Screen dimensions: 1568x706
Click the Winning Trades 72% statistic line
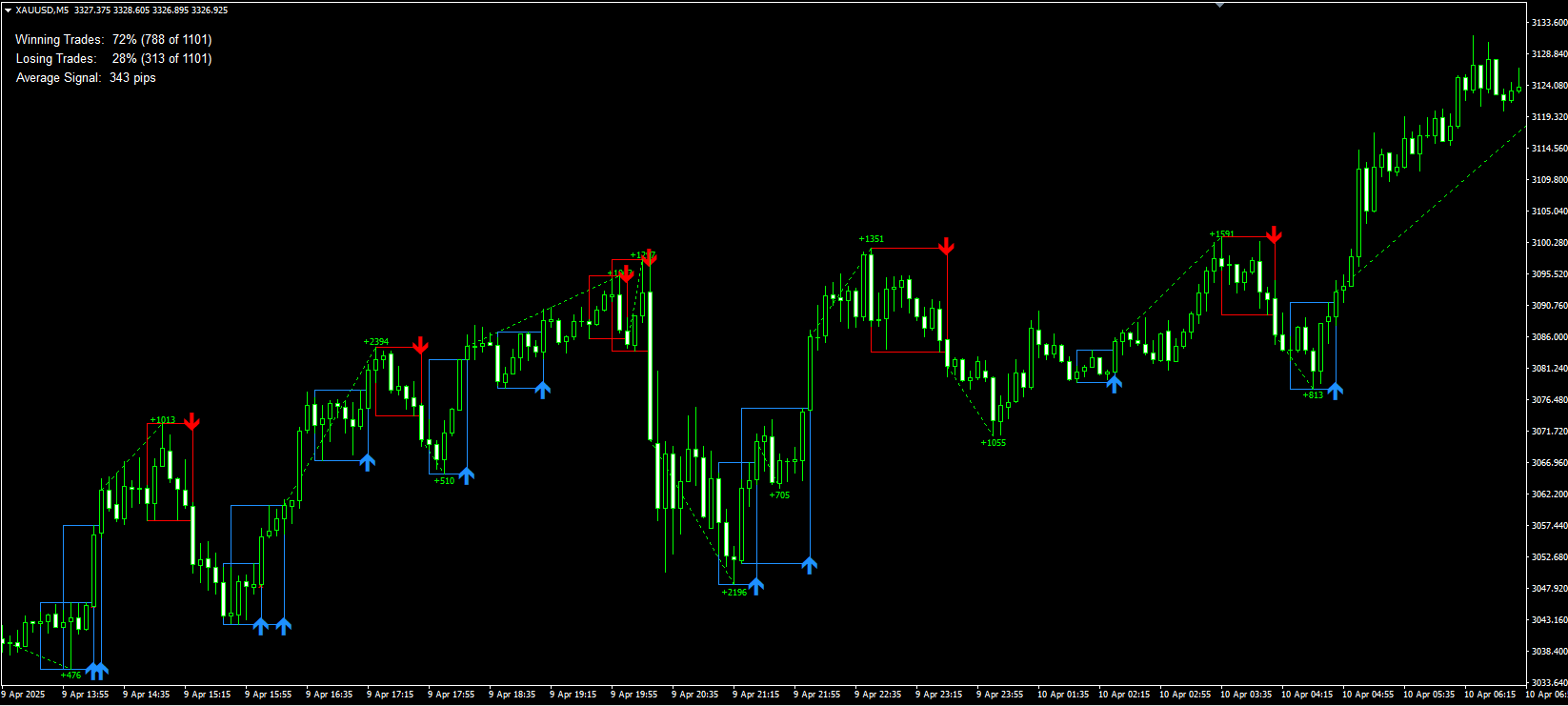pos(113,39)
